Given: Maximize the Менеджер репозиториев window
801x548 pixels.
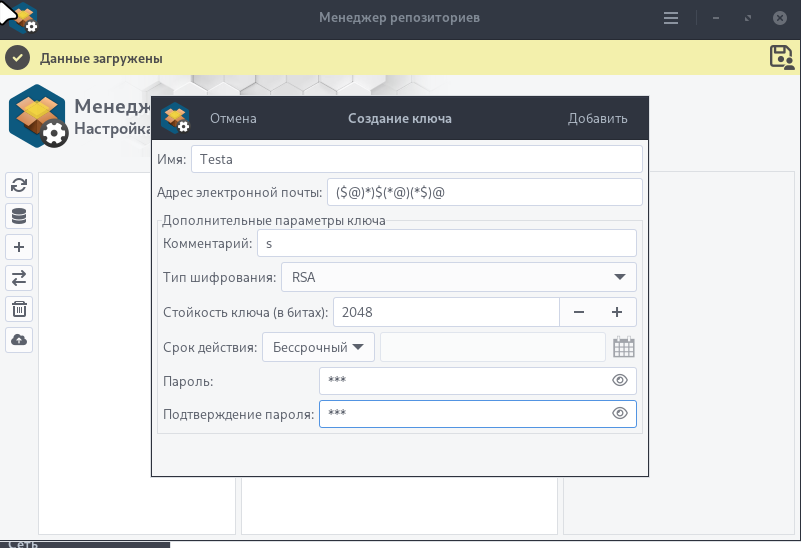Looking at the screenshot, I should [x=748, y=18].
